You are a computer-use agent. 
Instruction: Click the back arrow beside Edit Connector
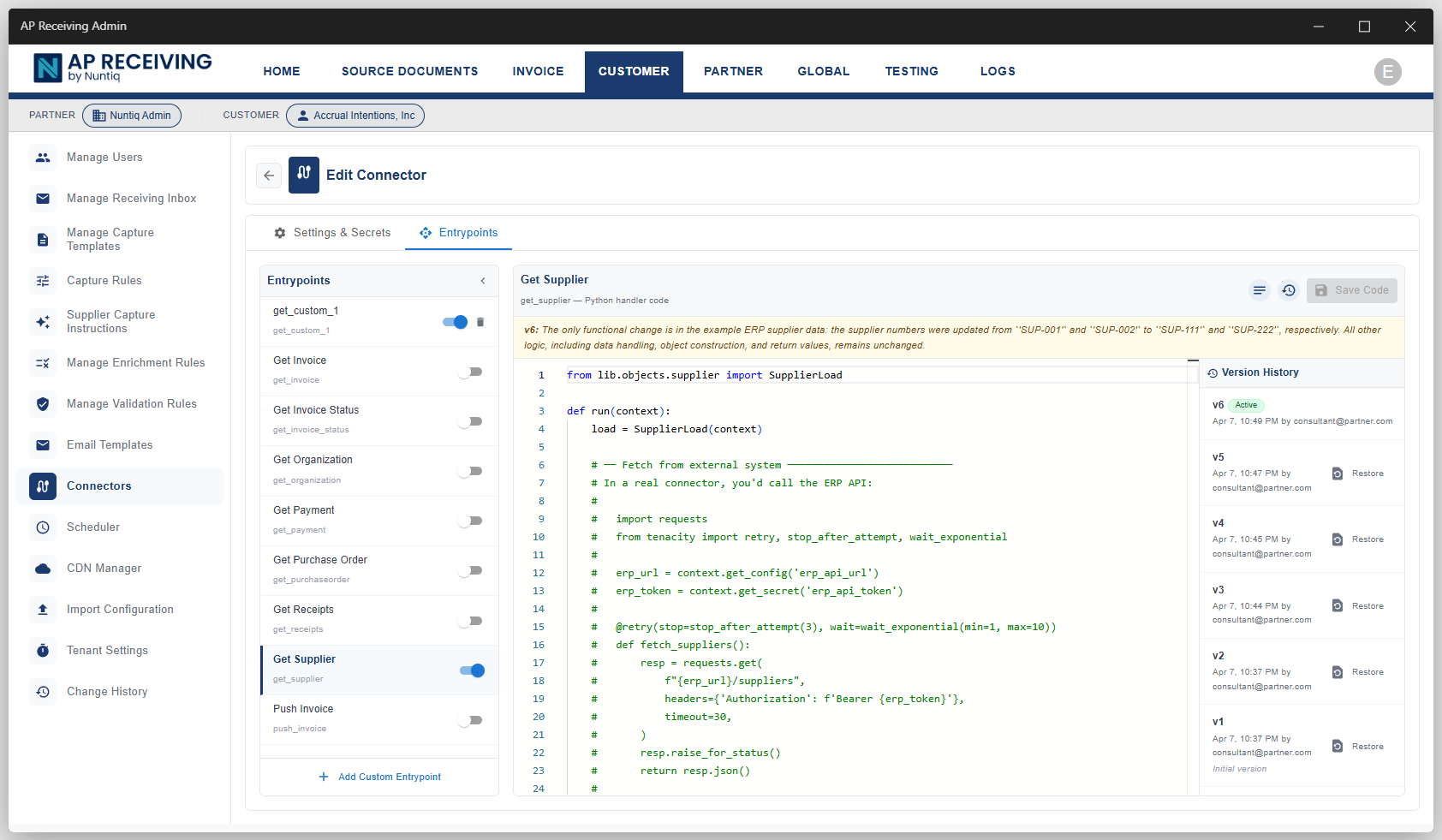269,176
